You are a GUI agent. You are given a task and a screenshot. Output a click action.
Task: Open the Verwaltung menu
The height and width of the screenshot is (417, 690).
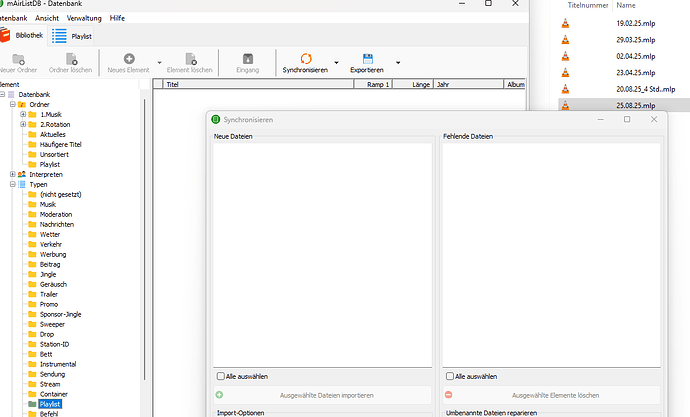84,18
